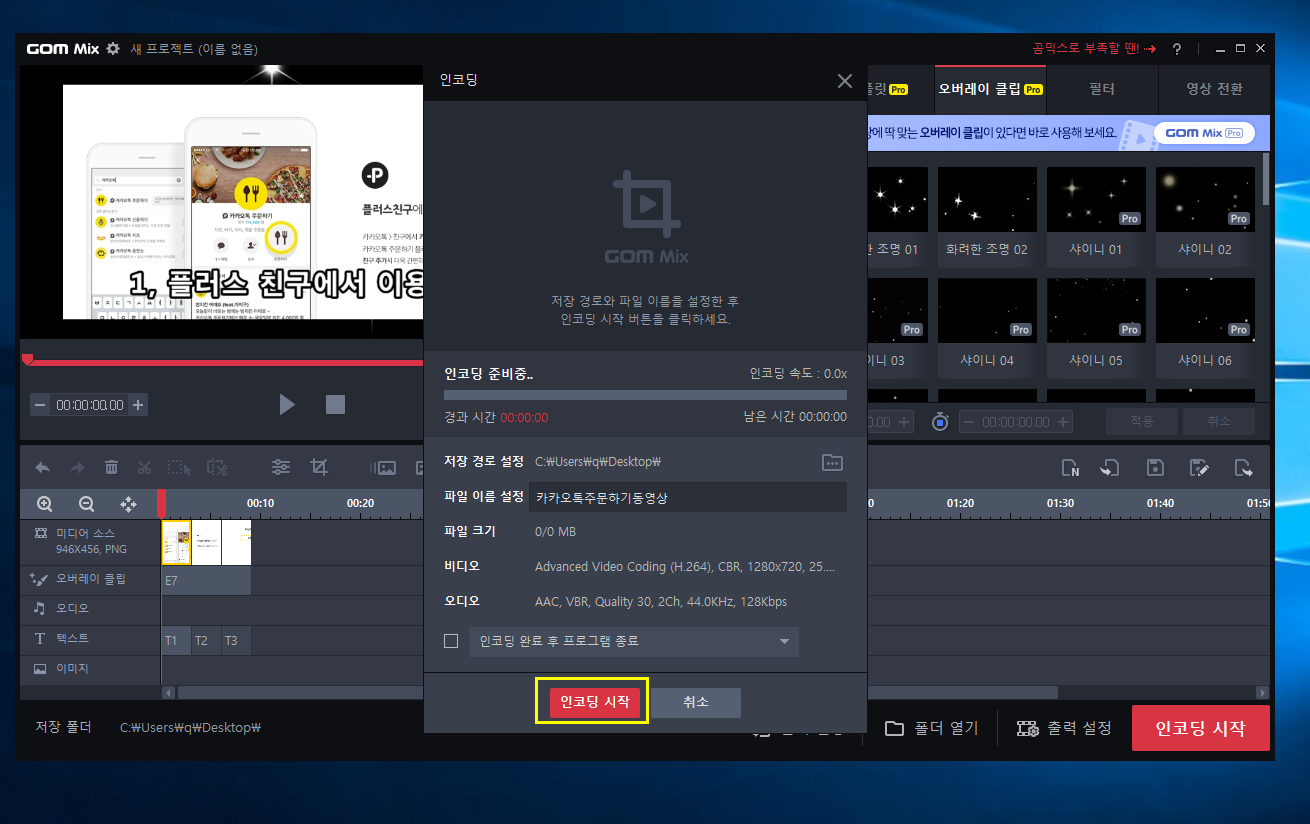
Task: Click the image fade-in icon
Action: [383, 467]
